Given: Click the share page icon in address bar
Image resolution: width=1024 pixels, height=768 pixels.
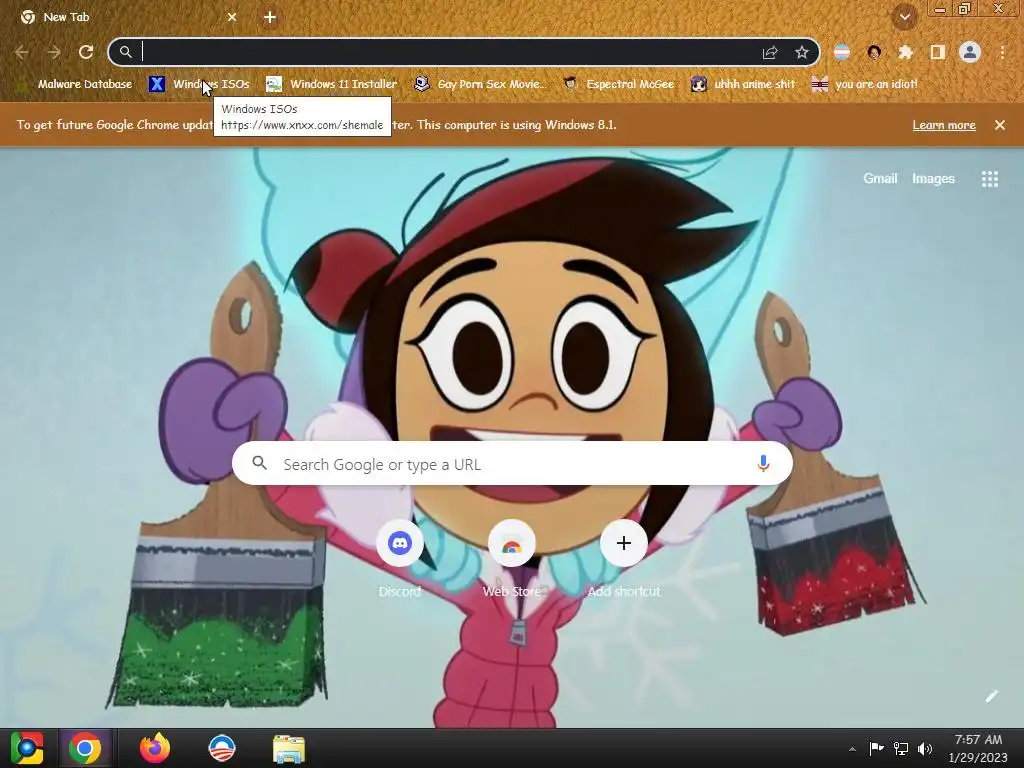Looking at the screenshot, I should click(770, 52).
